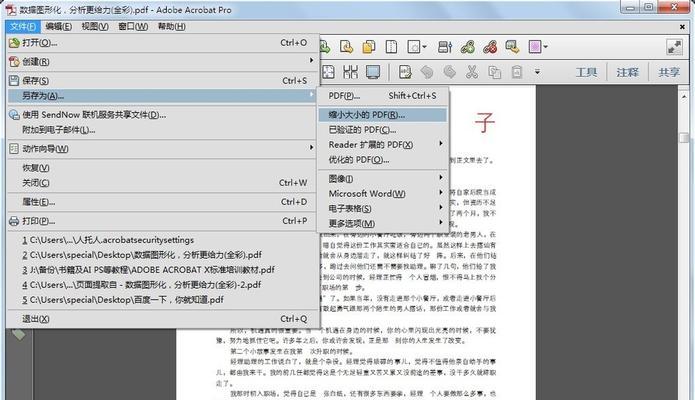
Task: Click the image edit toolbar icon
Action: click(x=512, y=47)
